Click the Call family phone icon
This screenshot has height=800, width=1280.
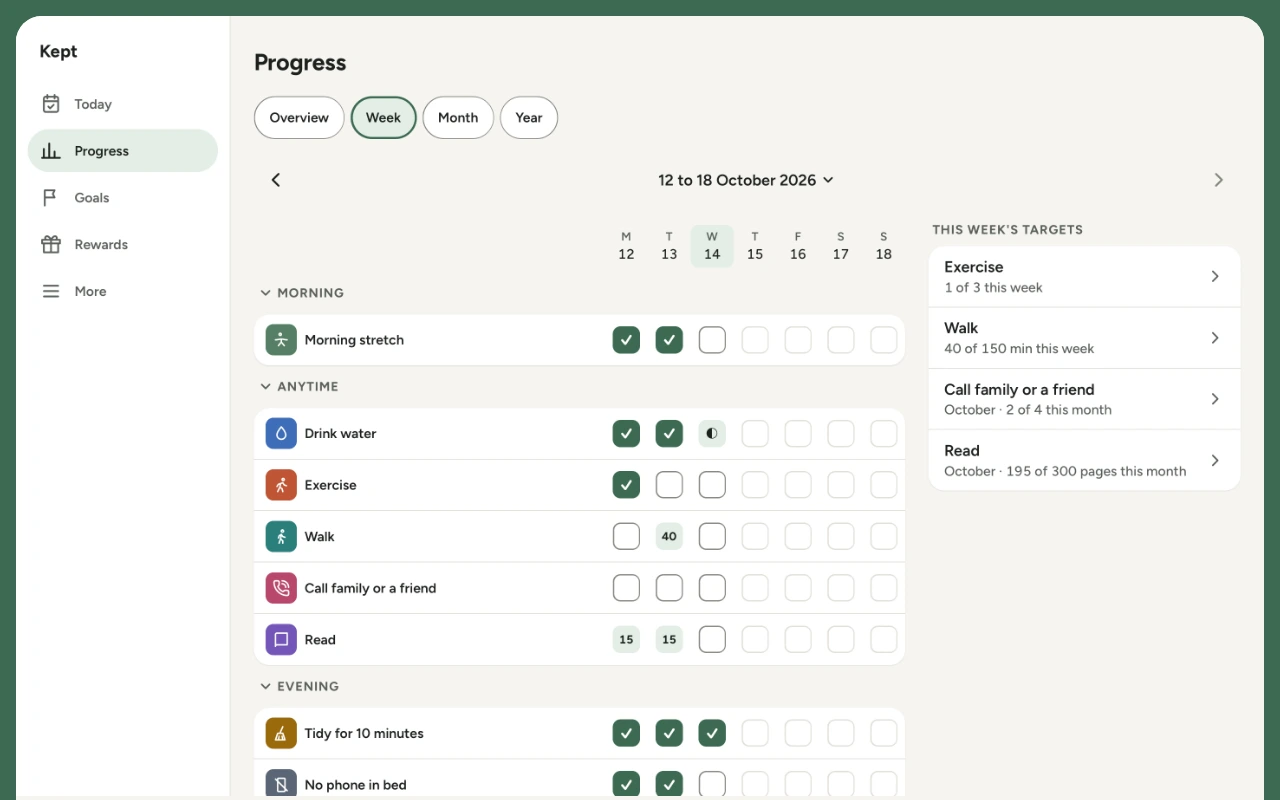(x=281, y=588)
